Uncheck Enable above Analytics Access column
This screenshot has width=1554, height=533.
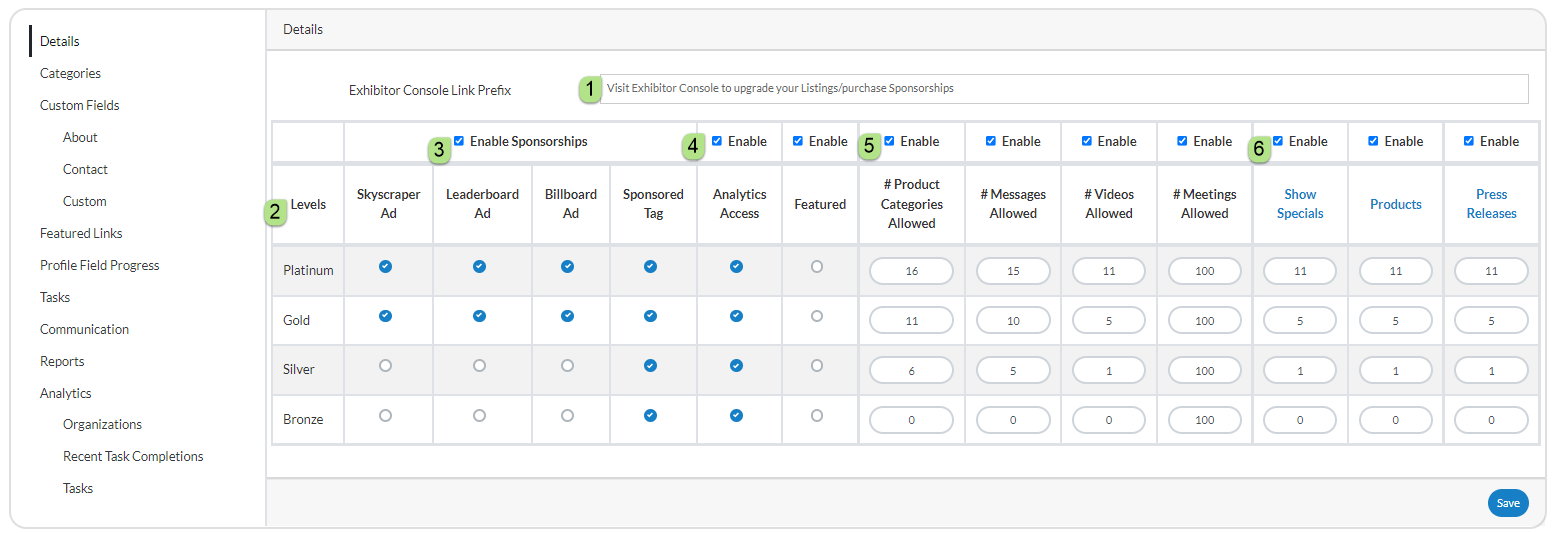[717, 141]
